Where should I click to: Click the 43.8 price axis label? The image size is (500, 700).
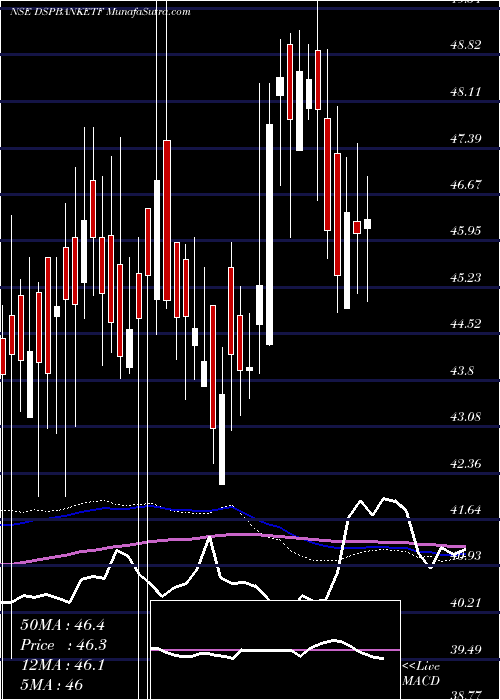click(463, 371)
